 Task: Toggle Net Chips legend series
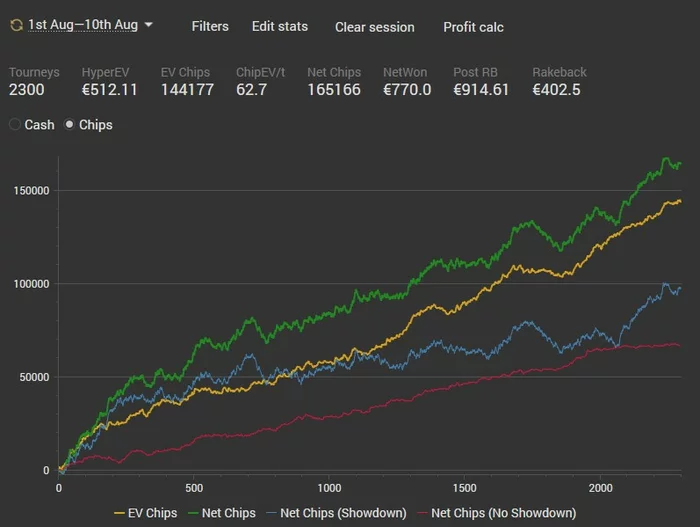tap(226, 513)
